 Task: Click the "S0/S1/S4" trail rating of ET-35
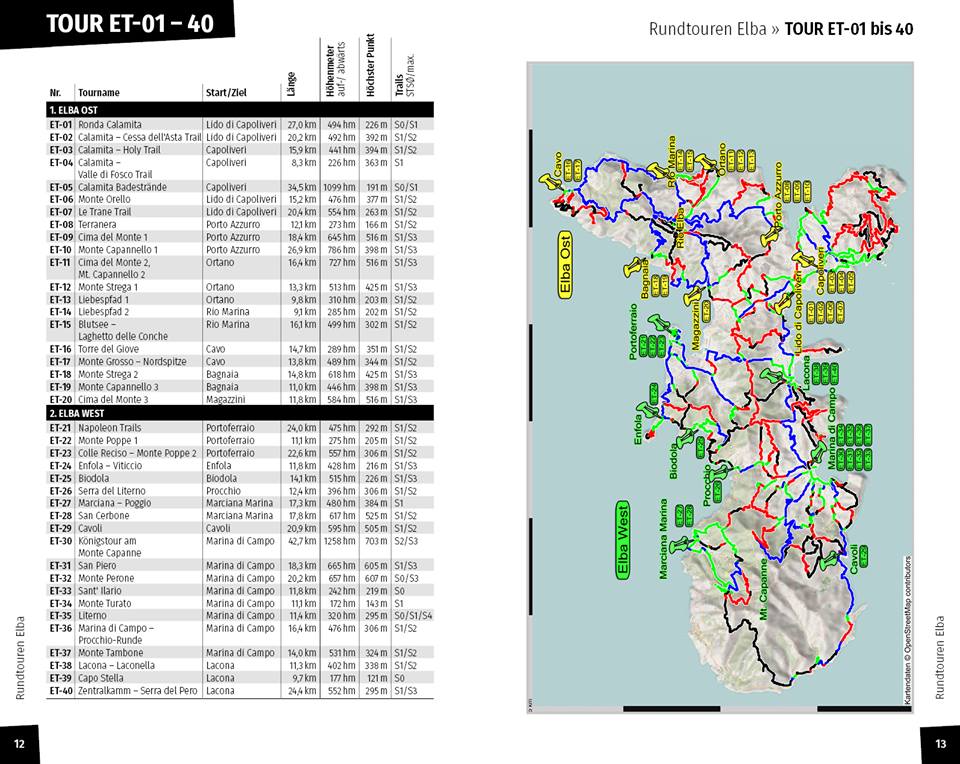click(413, 615)
